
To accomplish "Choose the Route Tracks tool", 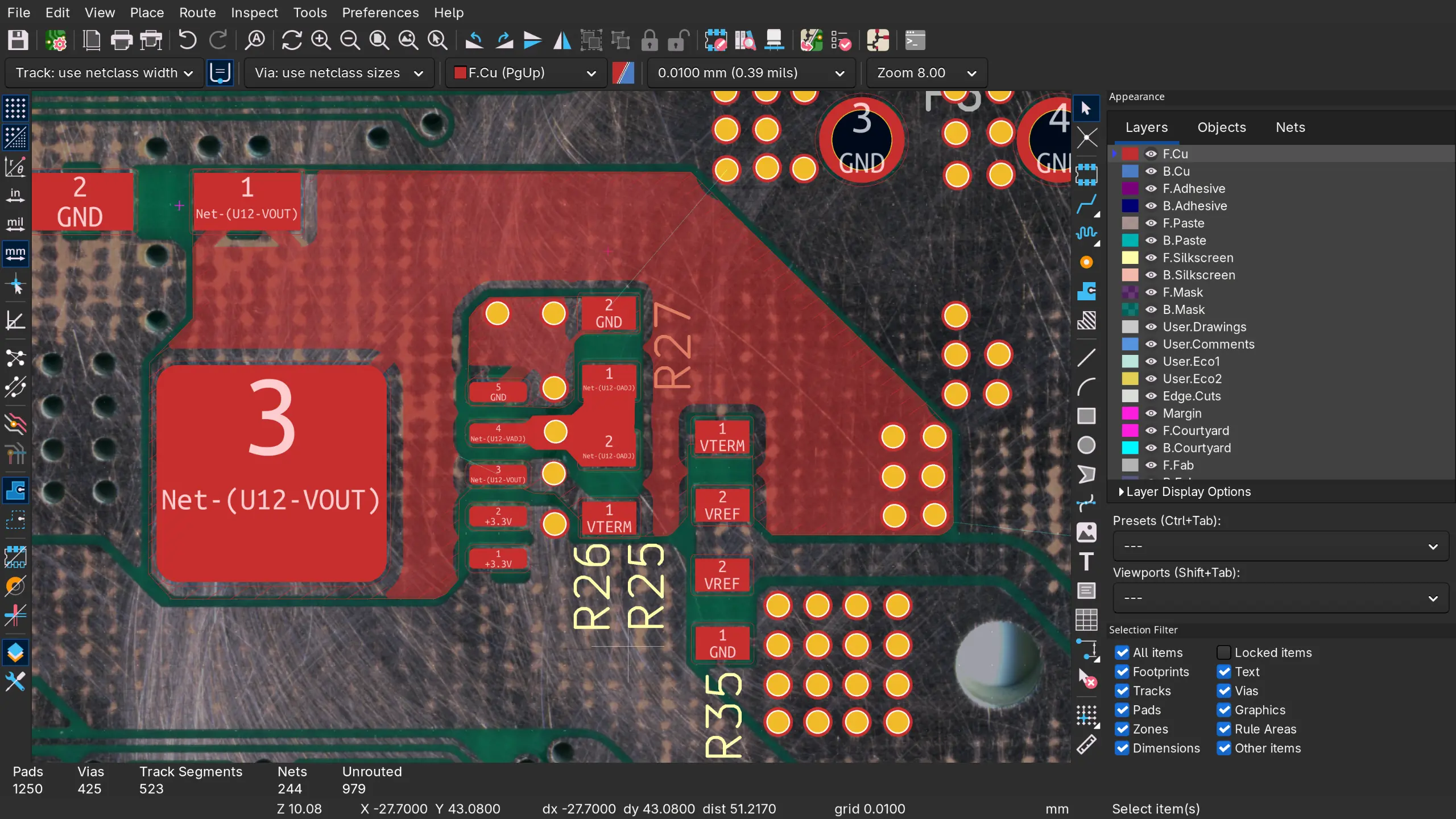I will pos(1086,204).
